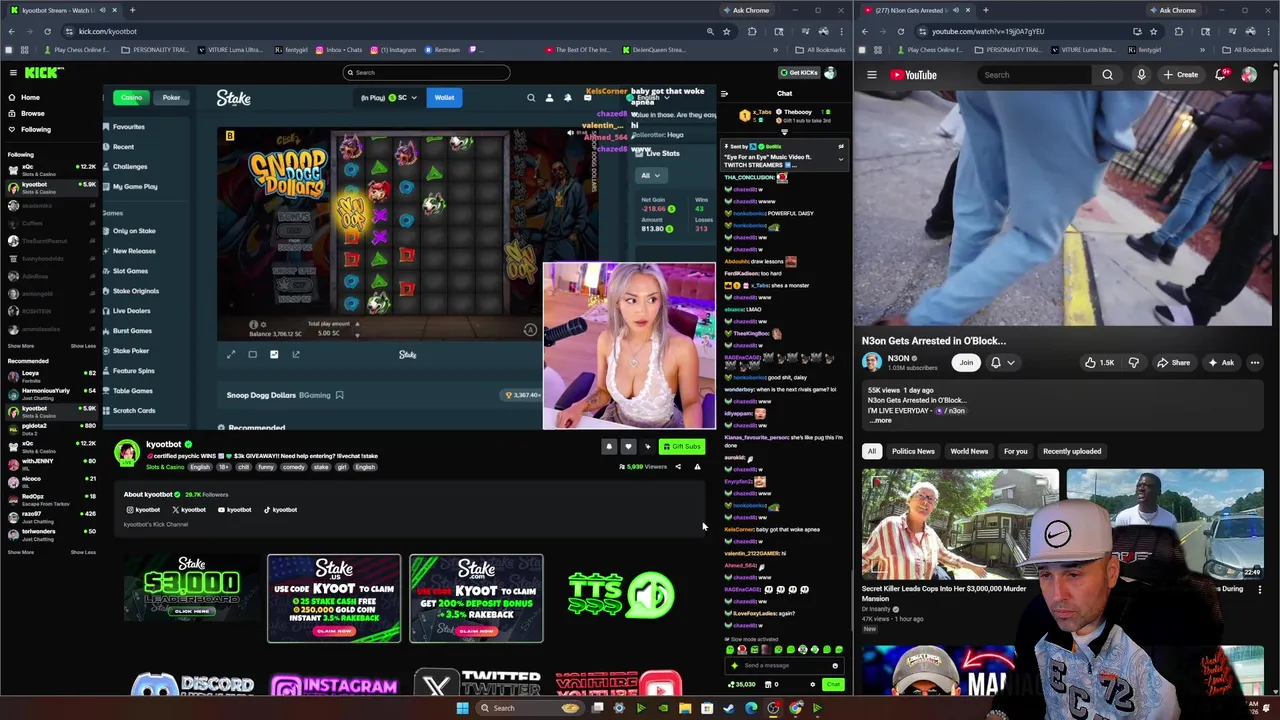Expand video description with ...more
The width and height of the screenshot is (1280, 720).
[x=880, y=421]
